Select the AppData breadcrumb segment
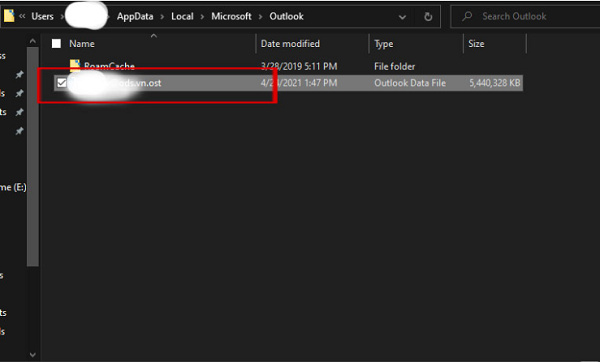600x362 pixels. click(x=135, y=16)
